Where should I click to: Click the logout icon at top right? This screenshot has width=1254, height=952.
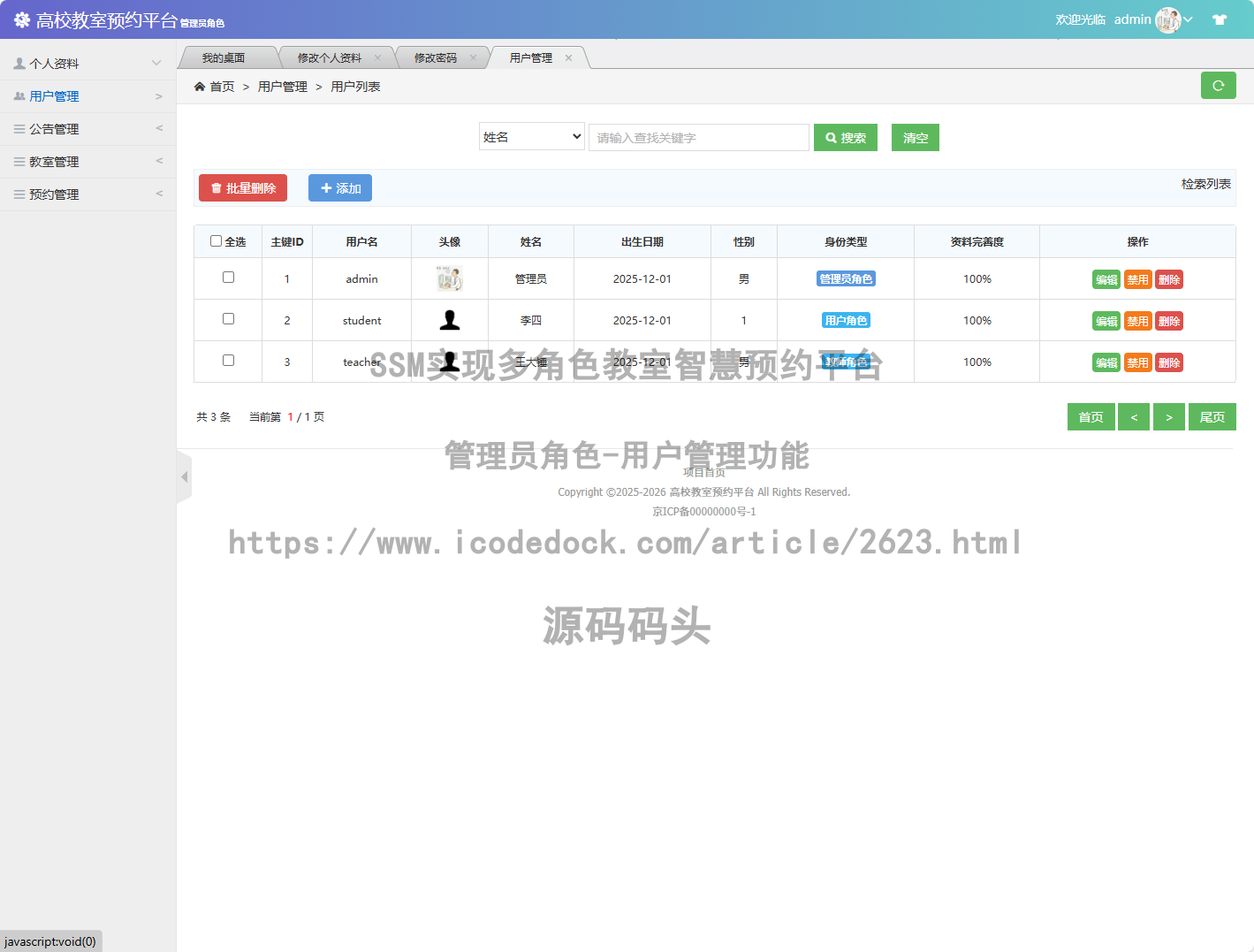pyautogui.click(x=1220, y=19)
